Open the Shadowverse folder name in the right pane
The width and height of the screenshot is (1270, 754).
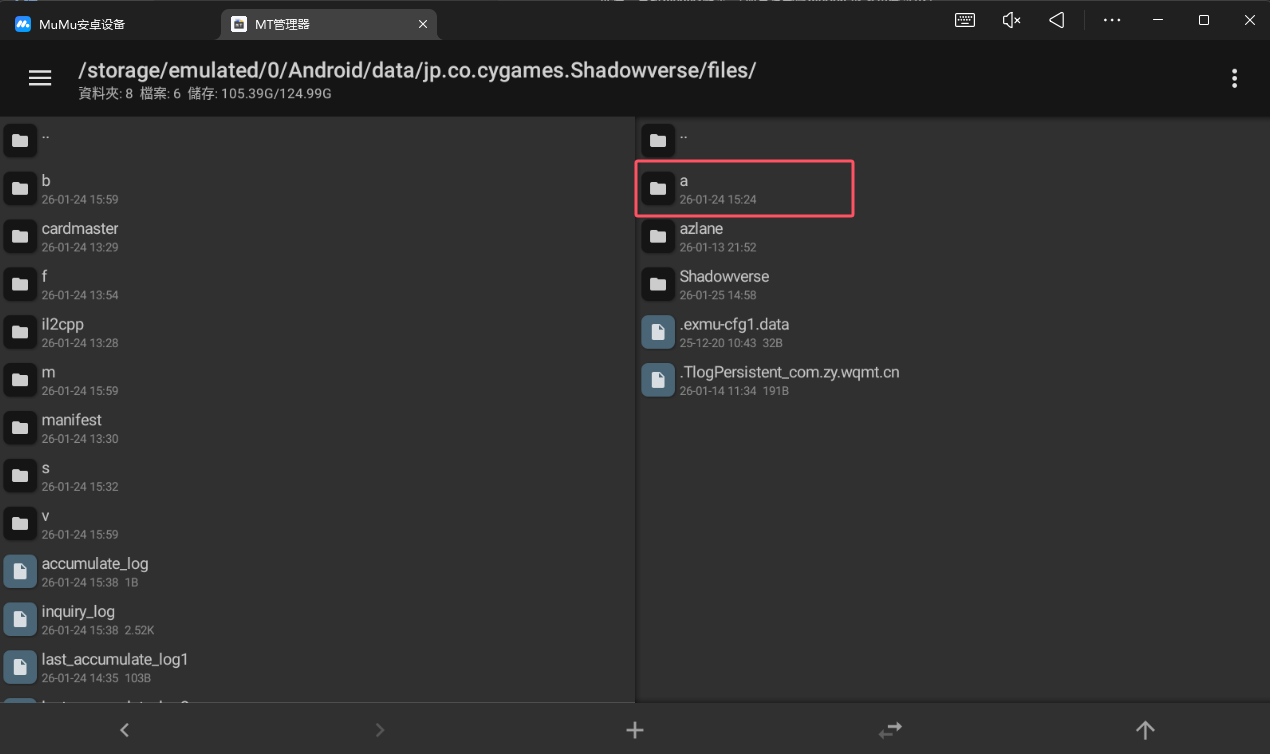point(724,277)
